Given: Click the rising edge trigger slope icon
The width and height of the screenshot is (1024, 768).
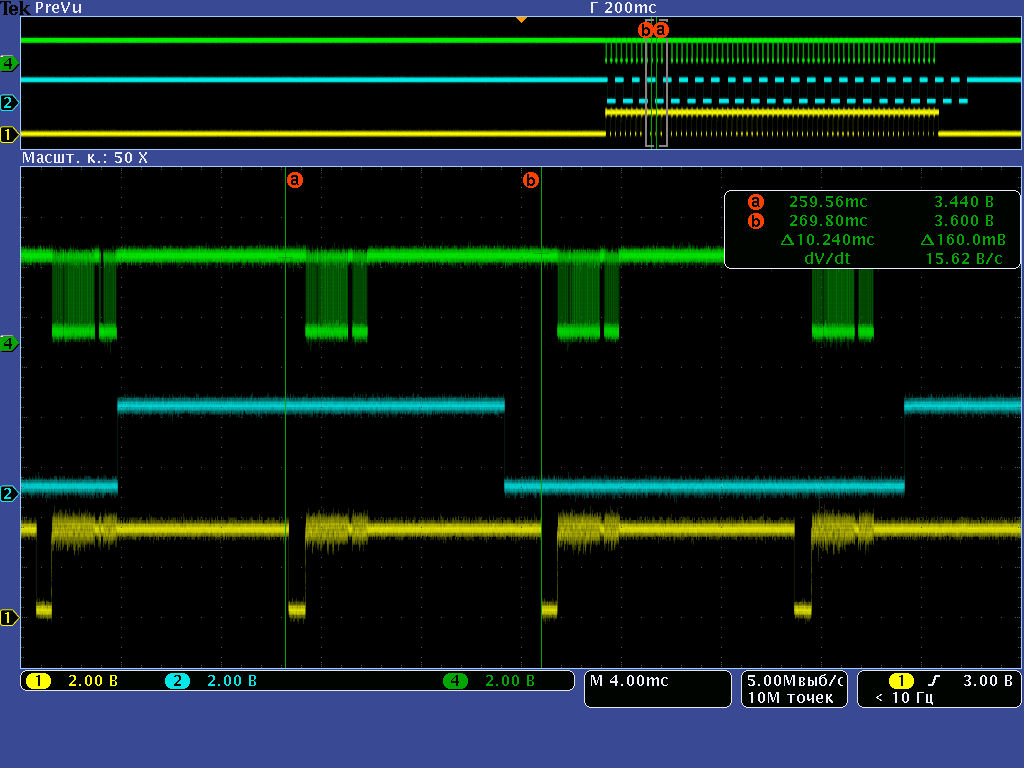Looking at the screenshot, I should [x=933, y=681].
